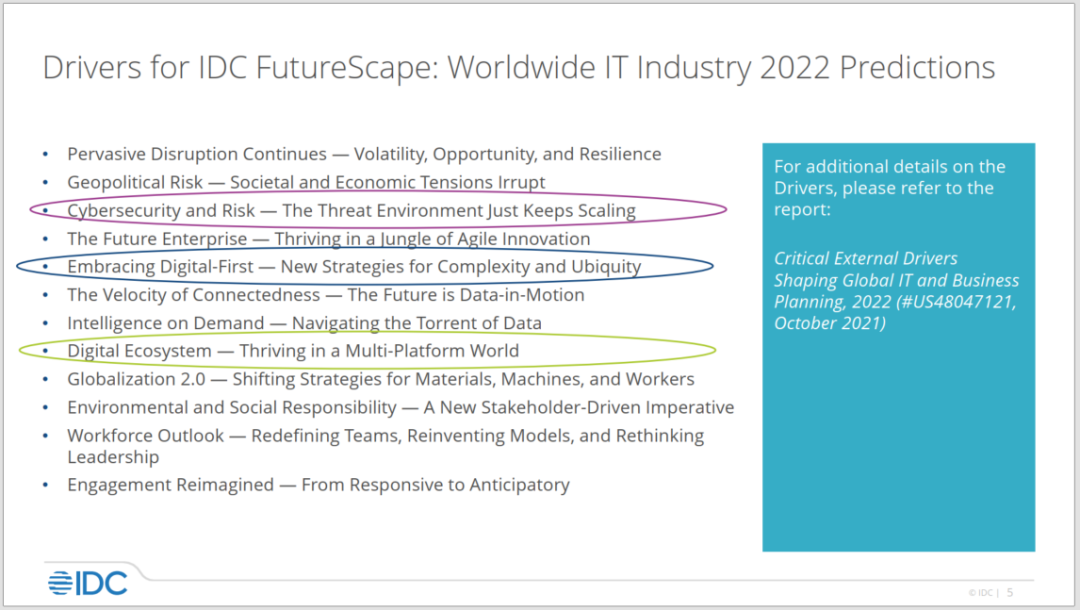Click 'For additional details on the Drivers' text

click(x=889, y=188)
